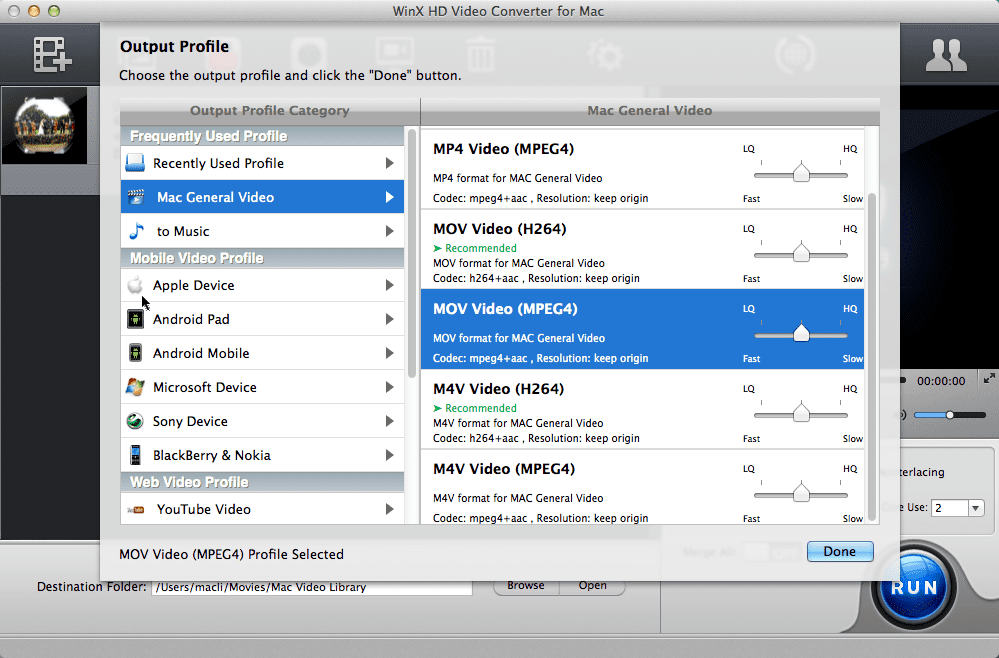Screen dimensions: 999x658
Task: Expand the Android Mobile category arrow
Action: tap(389, 353)
